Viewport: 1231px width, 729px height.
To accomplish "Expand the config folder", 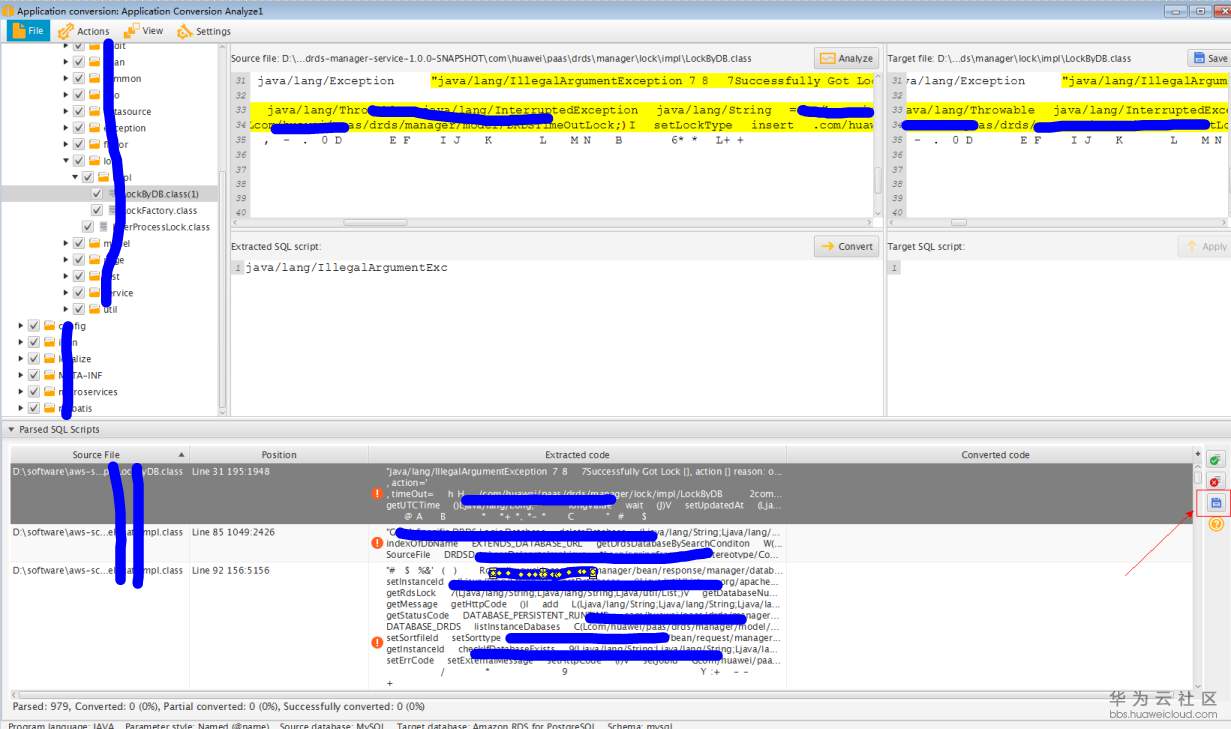I will point(22,326).
